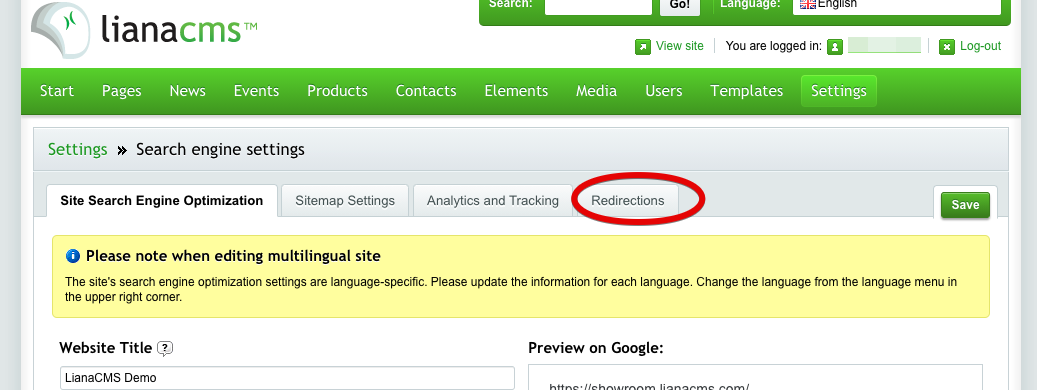1037x390 pixels.
Task: Open the Events section
Action: [256, 91]
